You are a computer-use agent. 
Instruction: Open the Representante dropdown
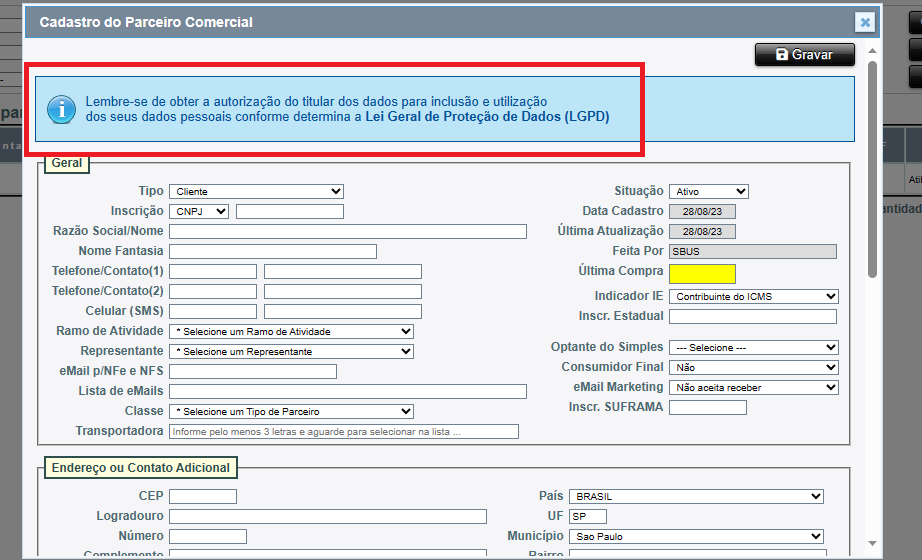[x=291, y=351]
